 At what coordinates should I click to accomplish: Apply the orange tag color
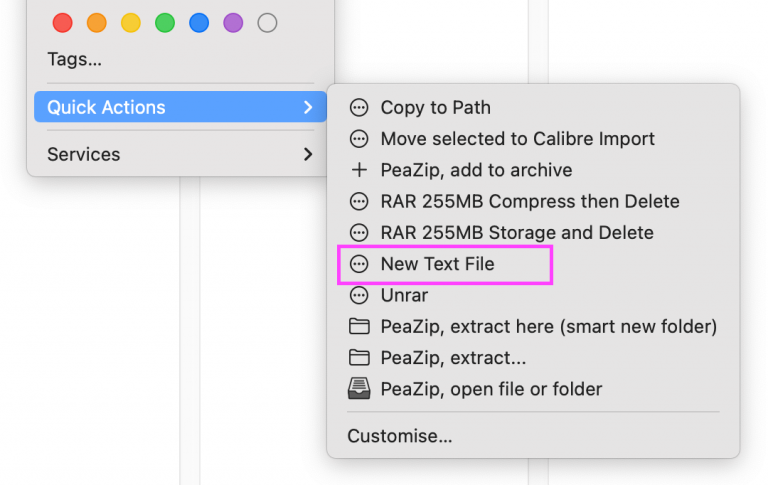point(96,23)
